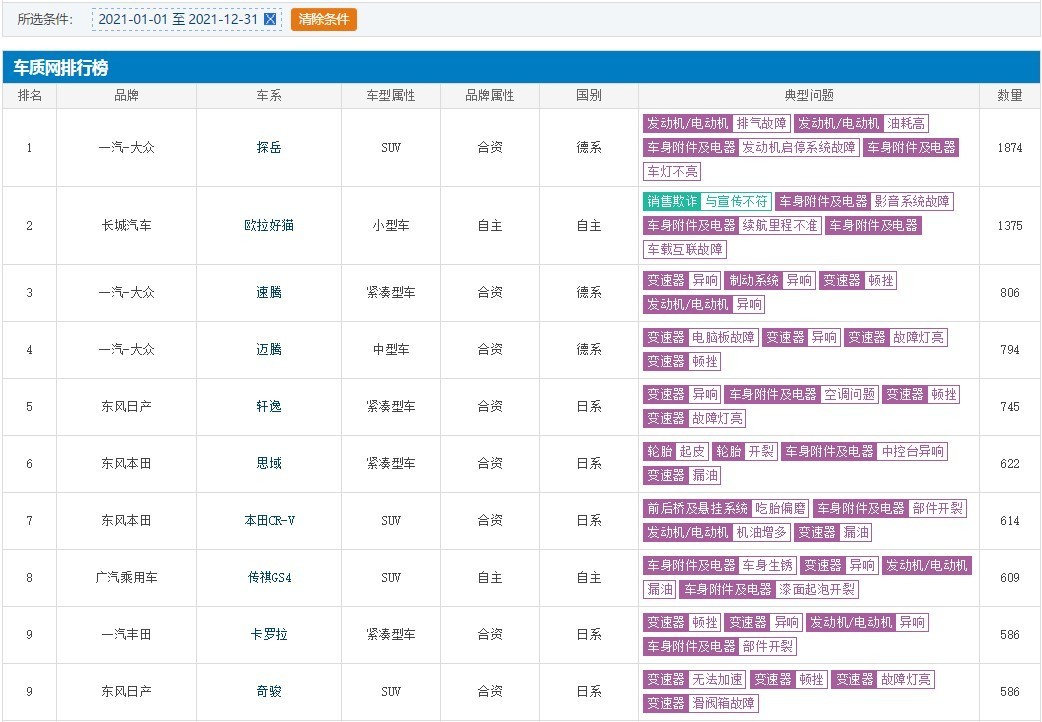Click the green 销售欺诈 与宣传不符 tag
This screenshot has height=722, width=1042.
tap(707, 201)
